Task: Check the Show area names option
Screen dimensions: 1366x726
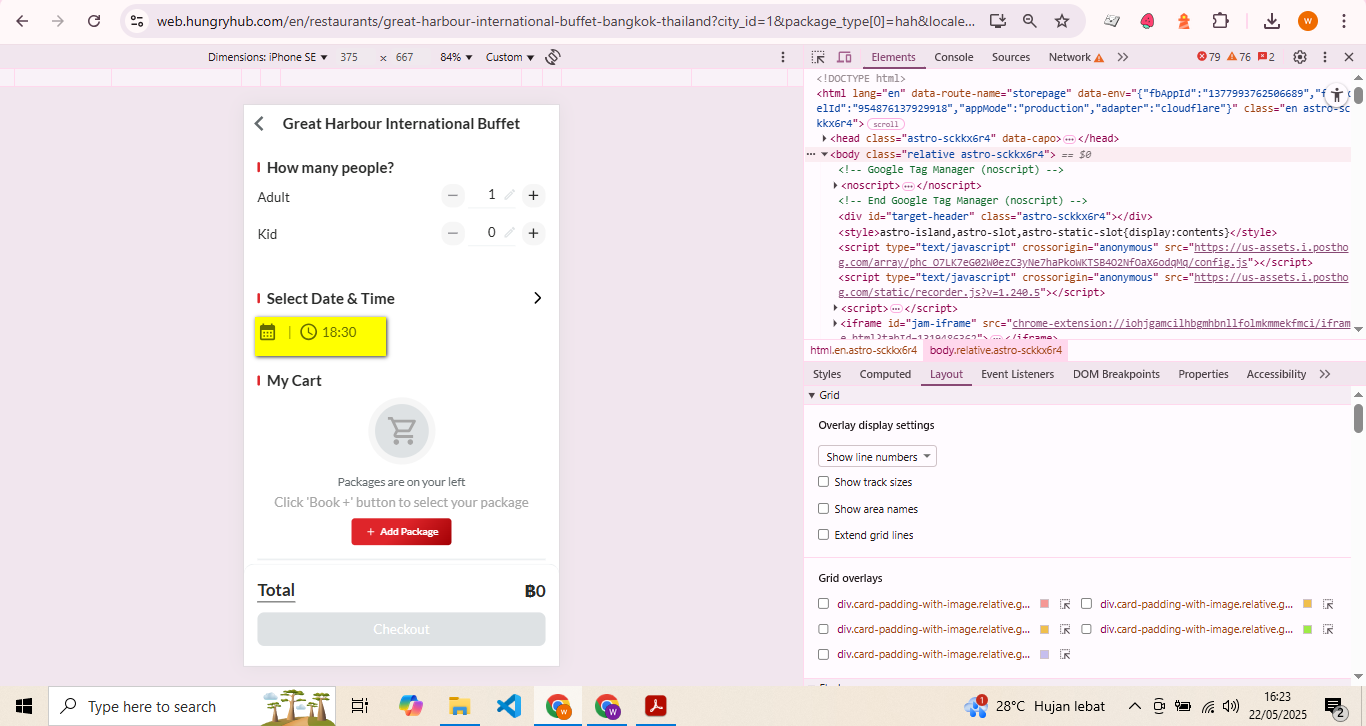Action: click(x=824, y=509)
